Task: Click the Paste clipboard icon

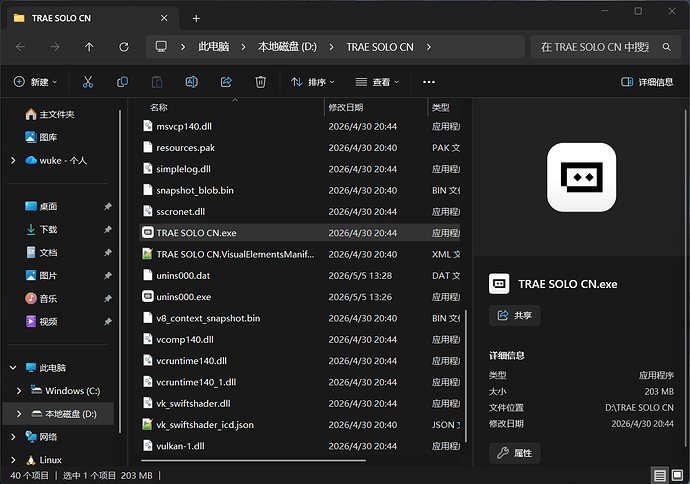Action: point(157,82)
